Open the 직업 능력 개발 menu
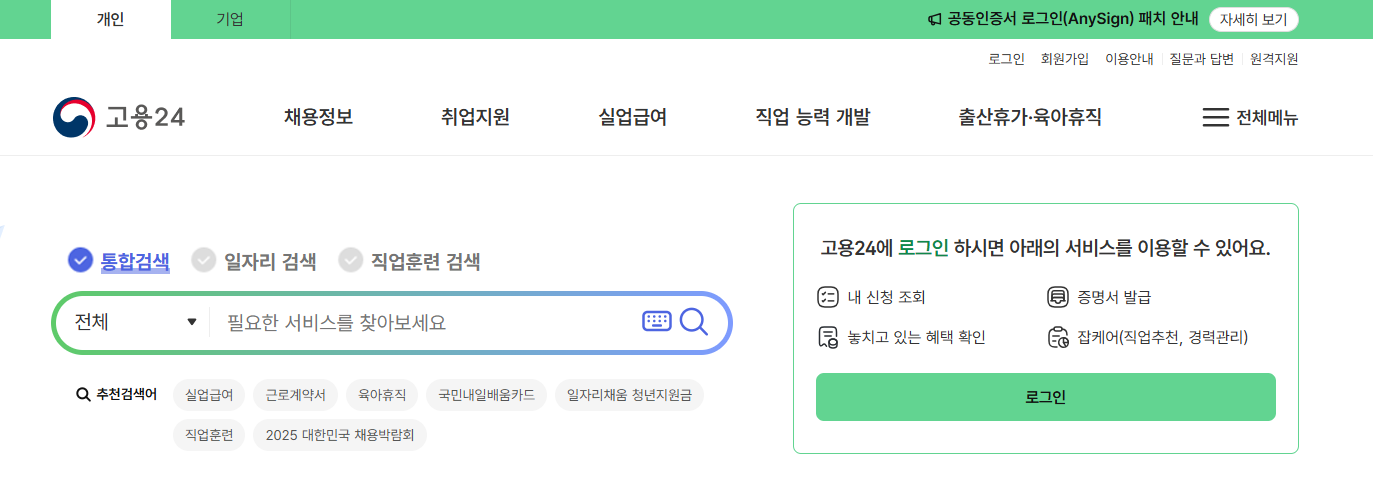 click(x=812, y=118)
